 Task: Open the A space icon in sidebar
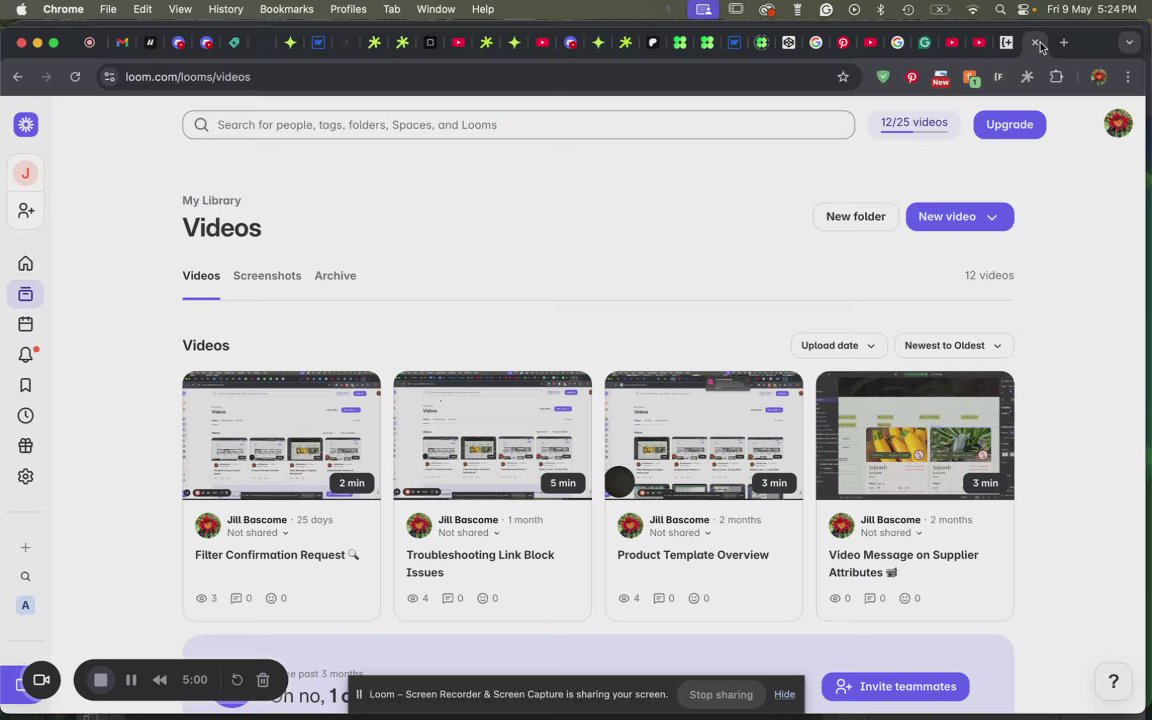(x=26, y=605)
